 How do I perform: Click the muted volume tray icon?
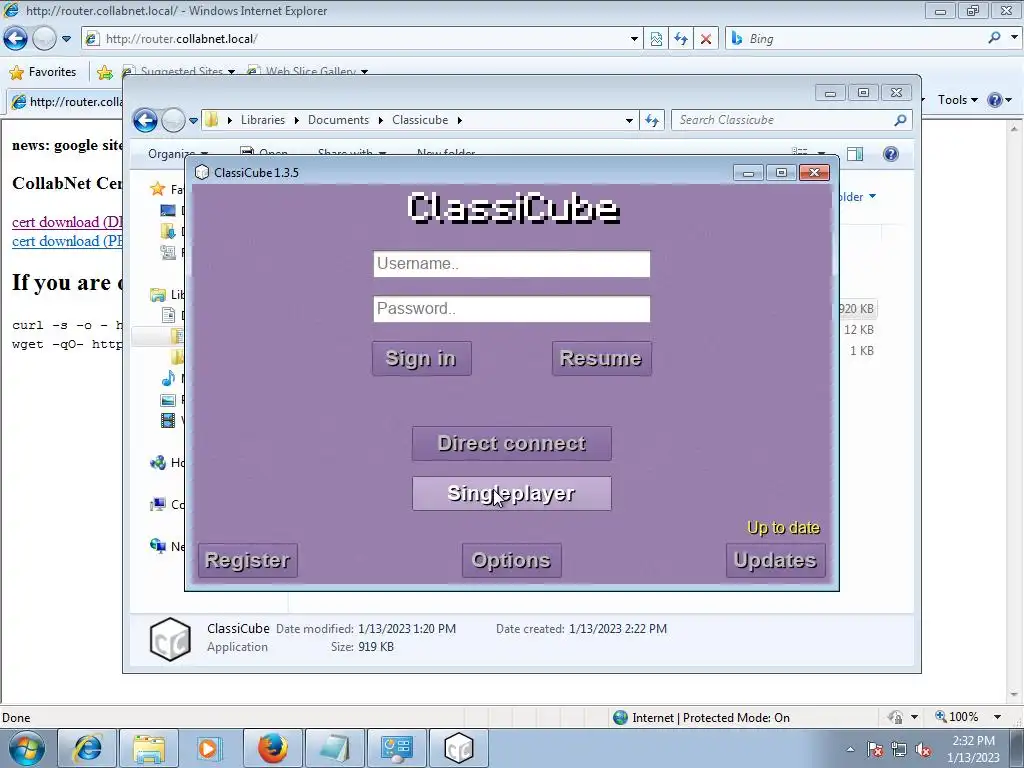click(923, 749)
